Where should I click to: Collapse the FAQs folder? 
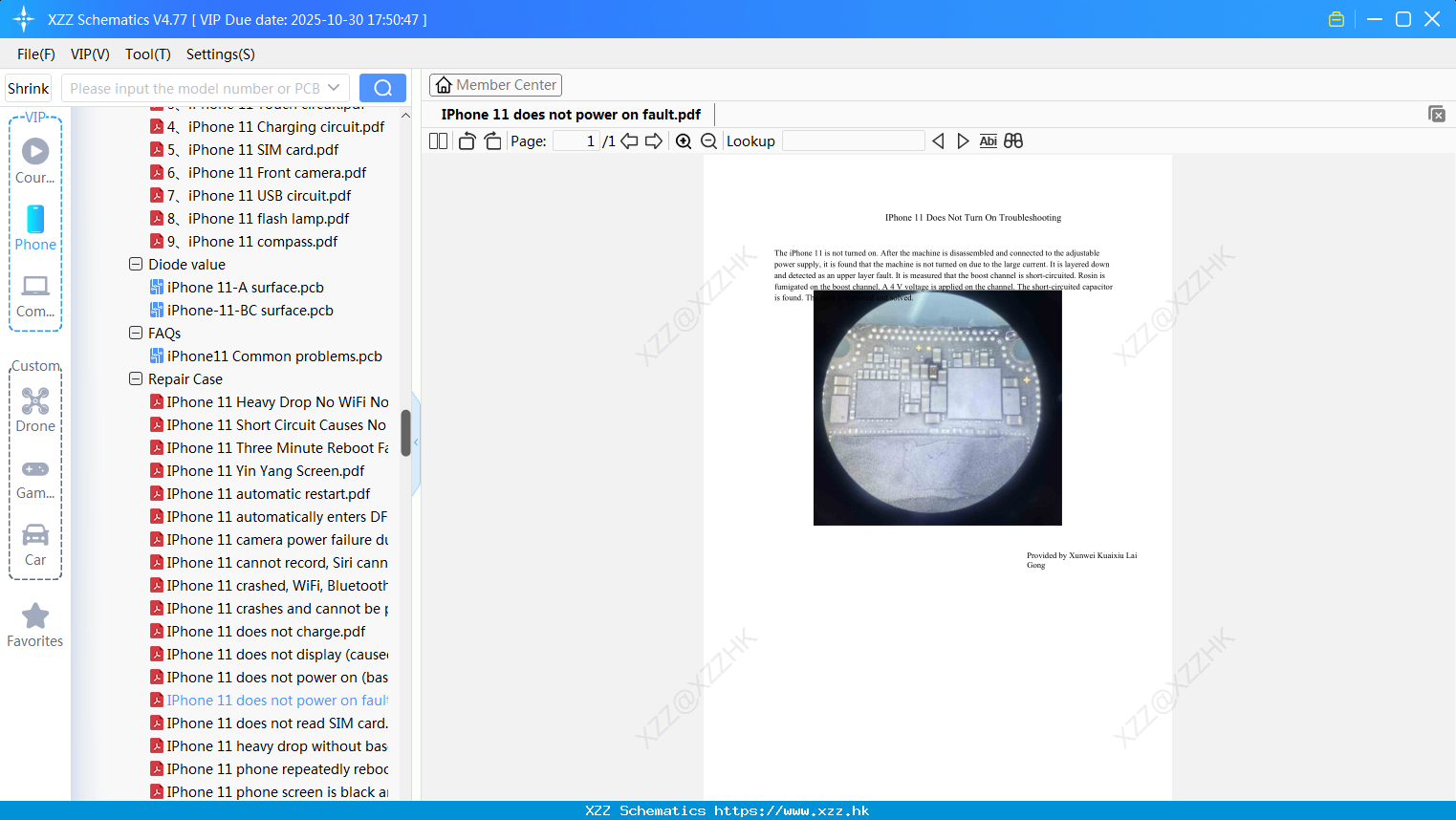136,333
